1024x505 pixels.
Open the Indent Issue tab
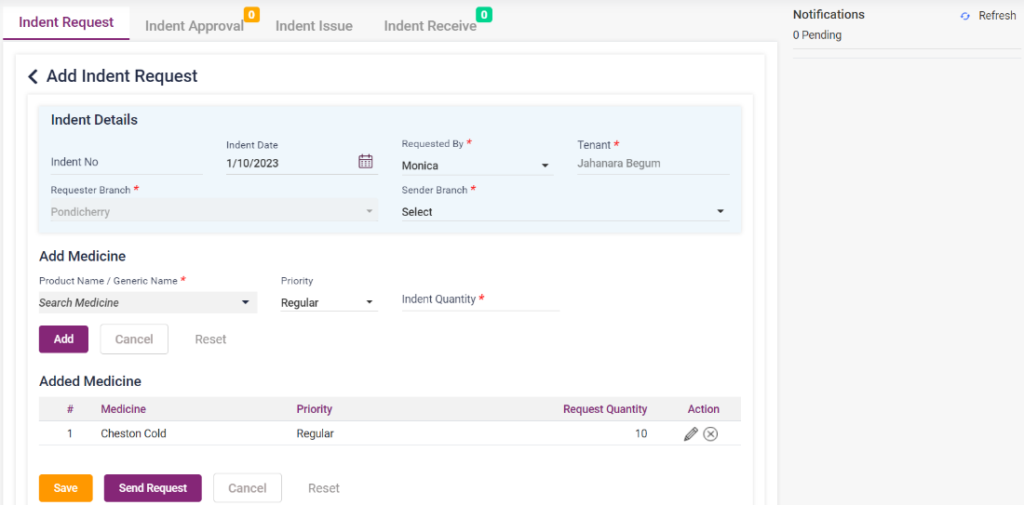tap(314, 26)
